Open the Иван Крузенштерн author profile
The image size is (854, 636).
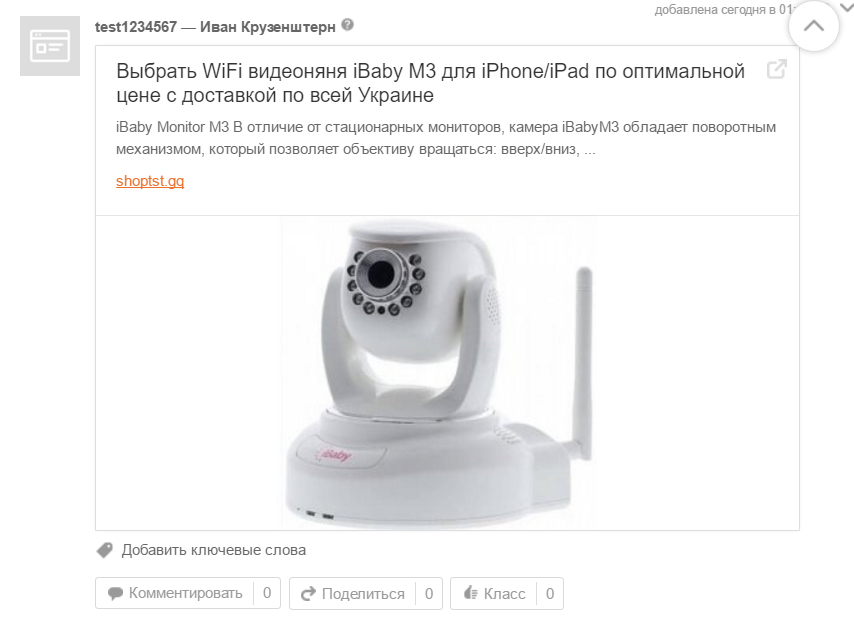[267, 27]
